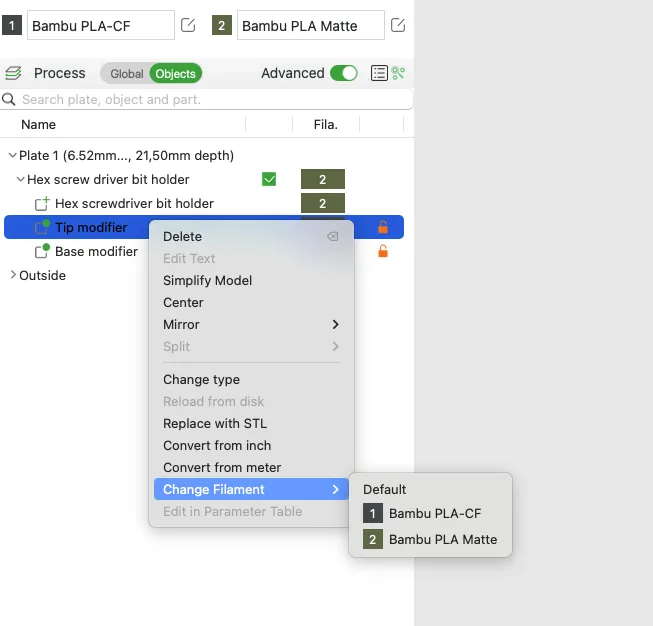Choose Delete from the context menu
Viewport: 653px width, 626px height.
tap(251, 237)
